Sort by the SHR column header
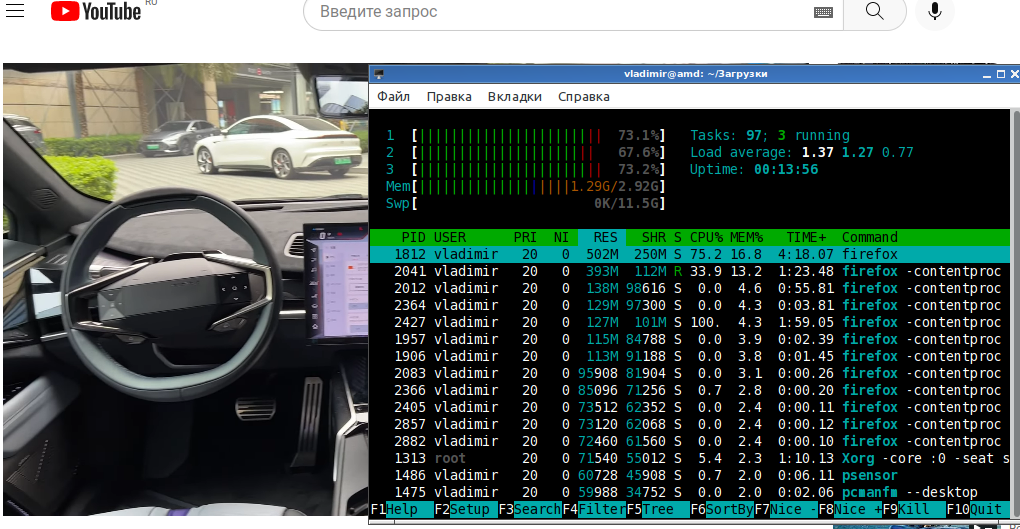 (x=654, y=237)
